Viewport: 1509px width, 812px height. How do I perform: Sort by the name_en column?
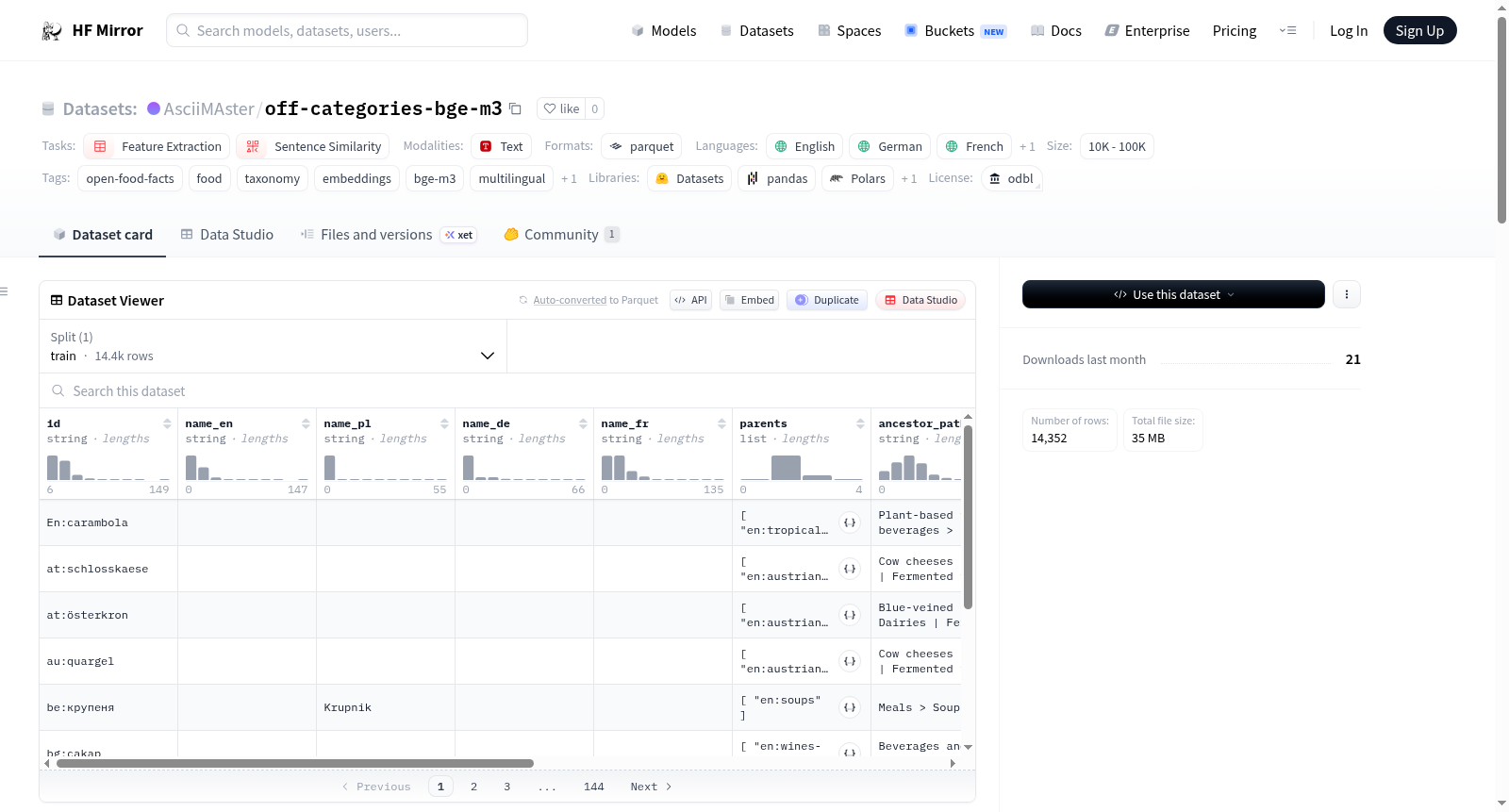(x=306, y=423)
